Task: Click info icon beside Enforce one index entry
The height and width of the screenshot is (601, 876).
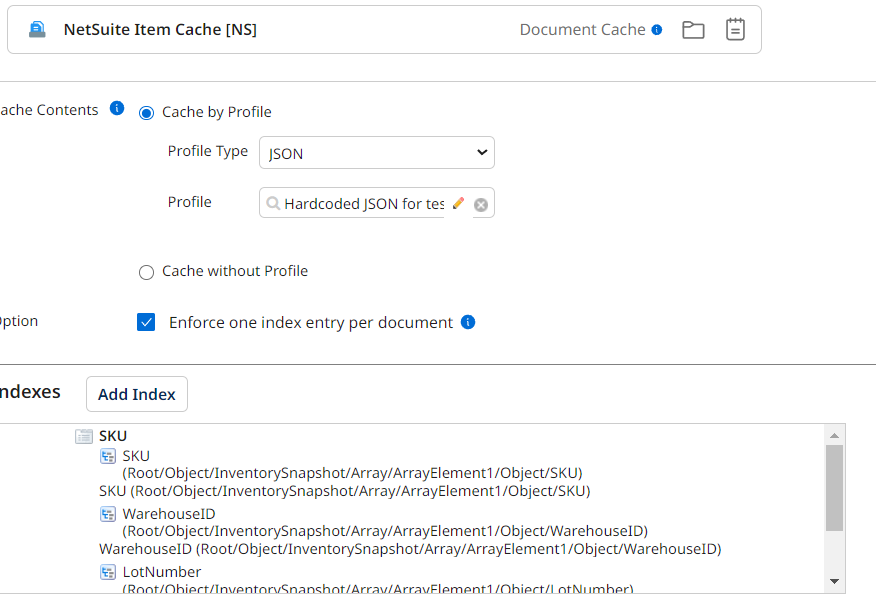Action: point(468,322)
